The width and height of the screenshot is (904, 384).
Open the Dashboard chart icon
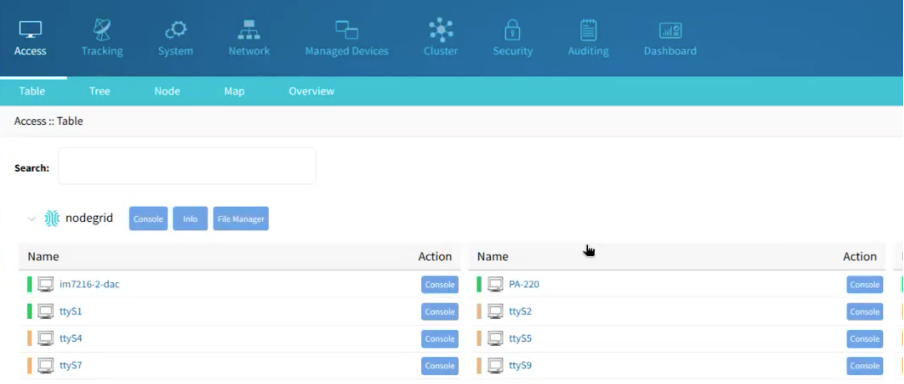(x=670, y=31)
